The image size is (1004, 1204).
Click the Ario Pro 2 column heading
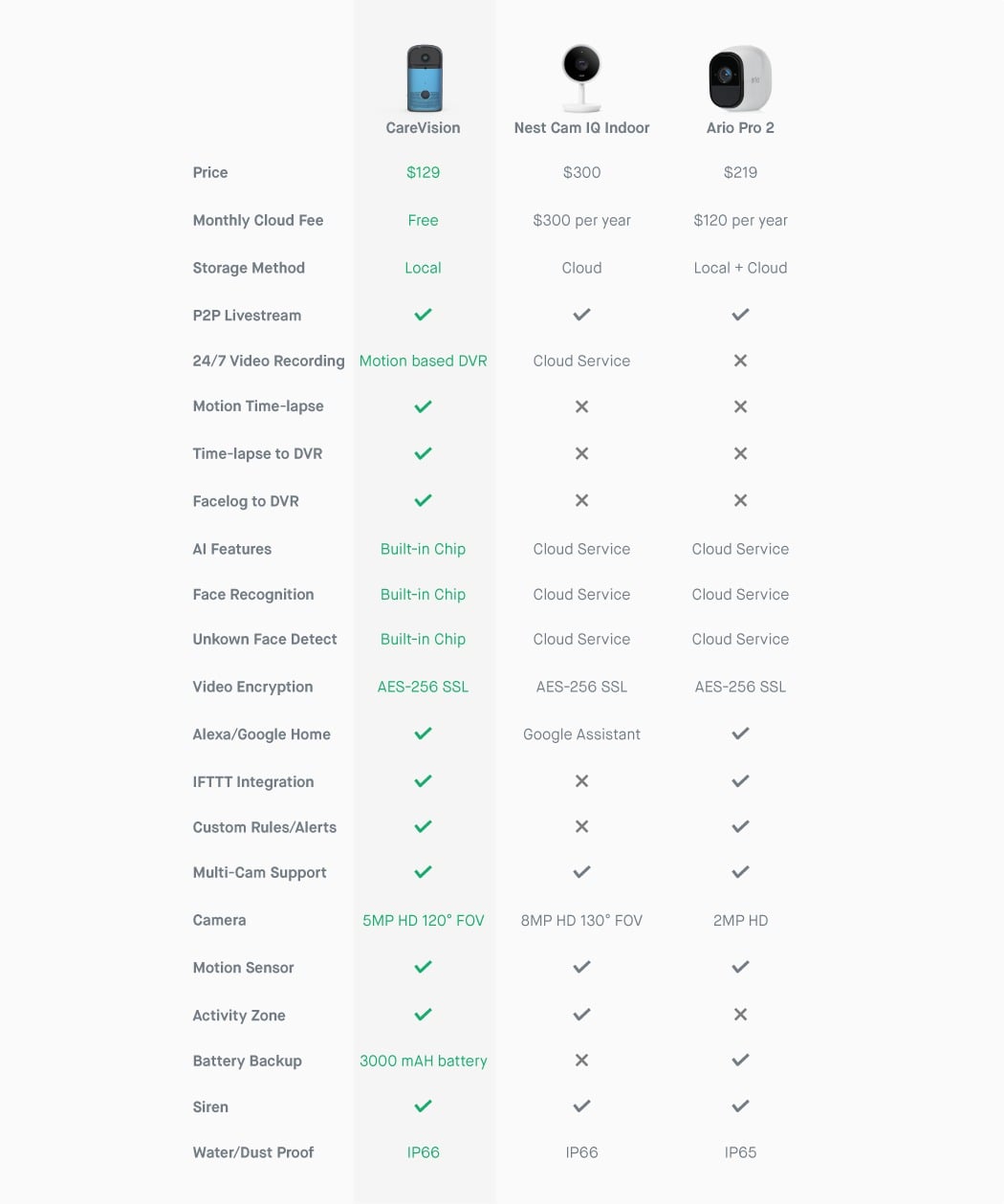[740, 128]
